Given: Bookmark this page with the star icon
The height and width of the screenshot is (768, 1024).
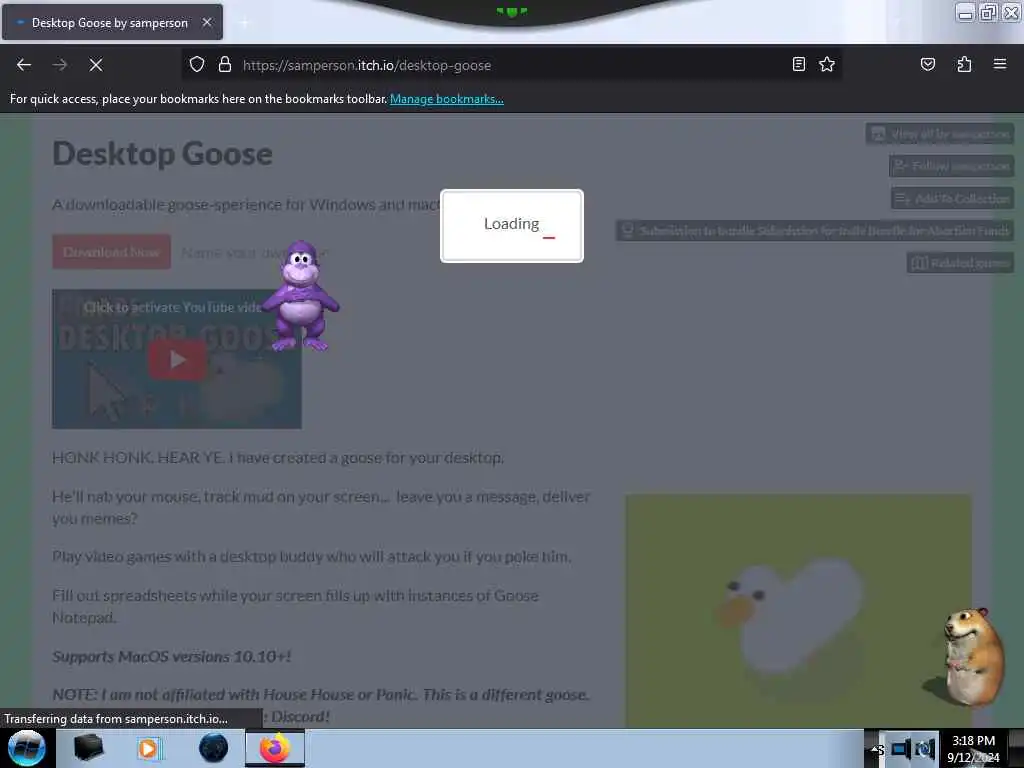Looking at the screenshot, I should (827, 65).
